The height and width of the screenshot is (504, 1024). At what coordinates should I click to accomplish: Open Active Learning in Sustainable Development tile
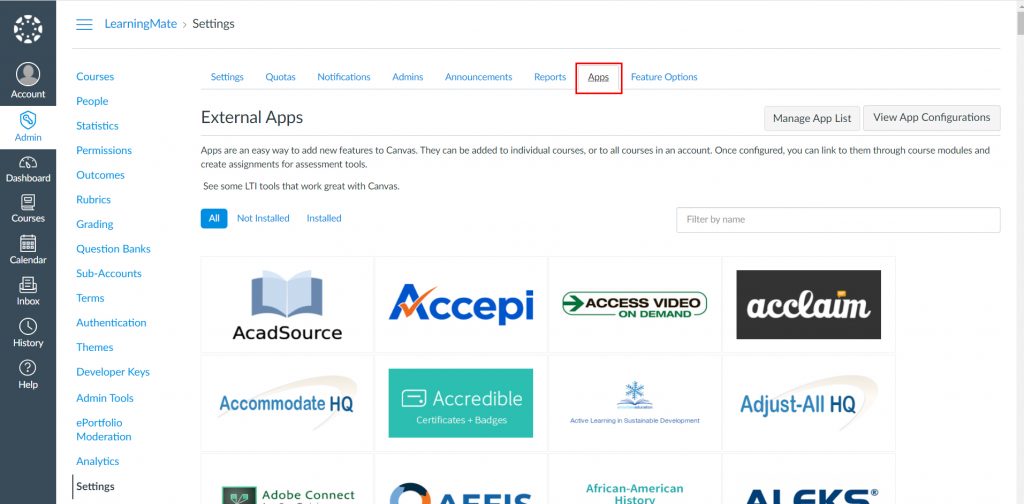[x=635, y=403]
